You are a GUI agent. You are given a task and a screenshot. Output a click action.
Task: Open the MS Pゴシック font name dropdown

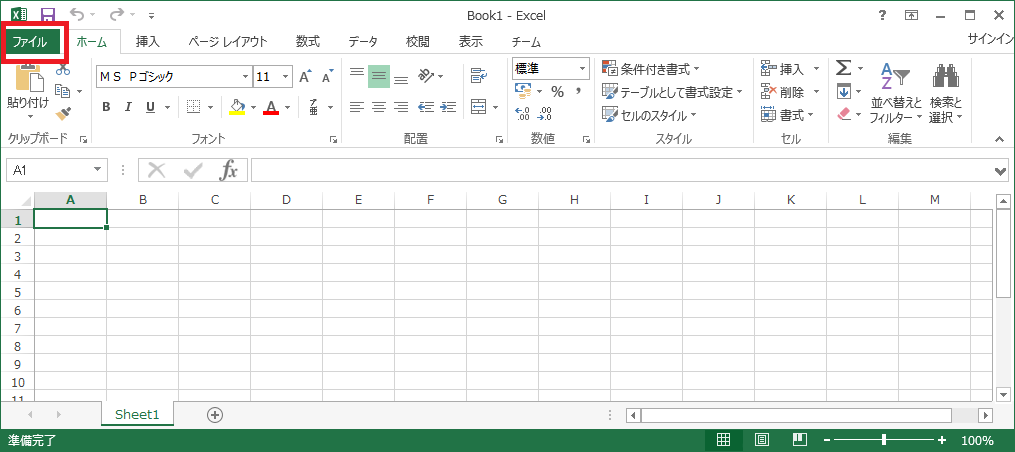click(x=245, y=77)
